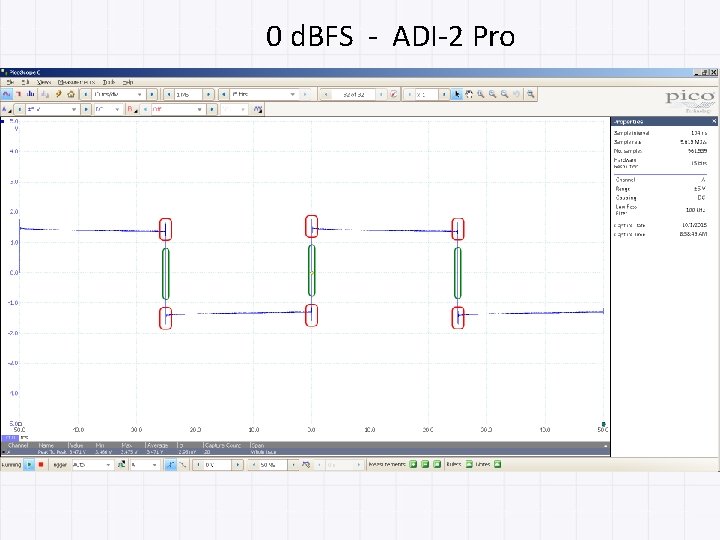This screenshot has width=720, height=540.
Task: Toggle falling edge trigger
Action: [182, 465]
